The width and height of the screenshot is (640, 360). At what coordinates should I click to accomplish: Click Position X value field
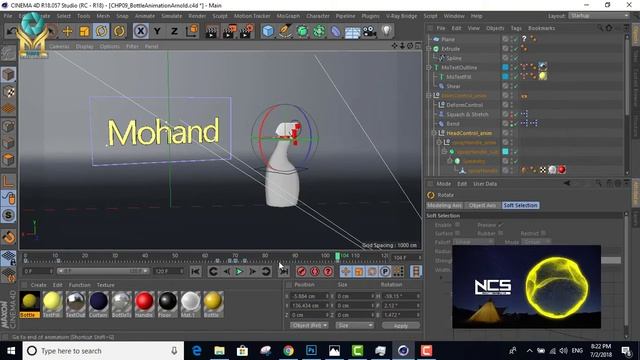309,296
